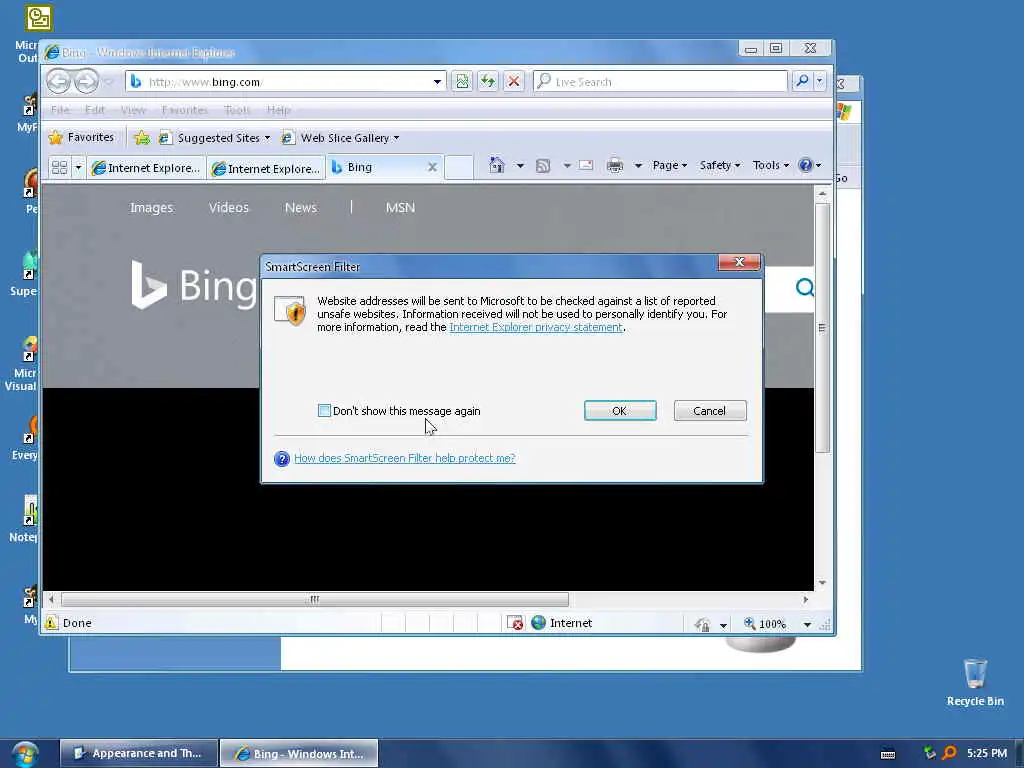Click the vertical scrollbar thumb
This screenshot has width=1024, height=768.
(822, 327)
